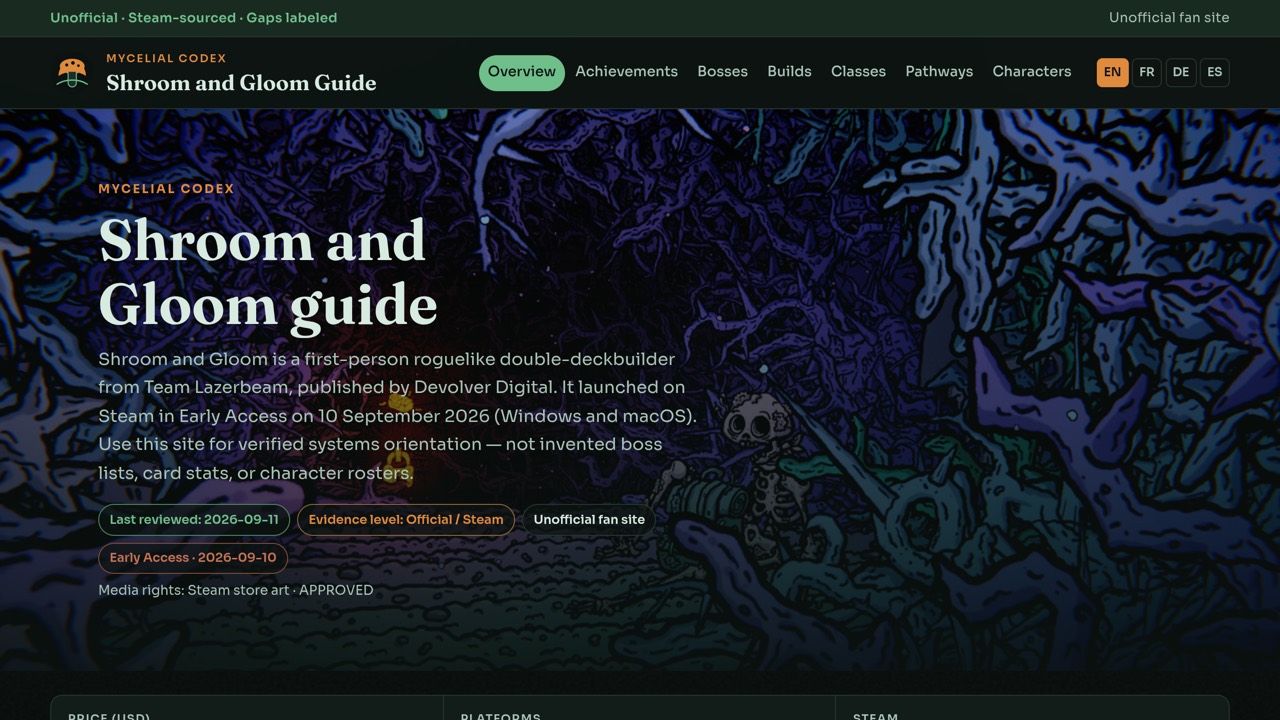Switch language to DE
This screenshot has height=720, width=1280.
coord(1181,72)
